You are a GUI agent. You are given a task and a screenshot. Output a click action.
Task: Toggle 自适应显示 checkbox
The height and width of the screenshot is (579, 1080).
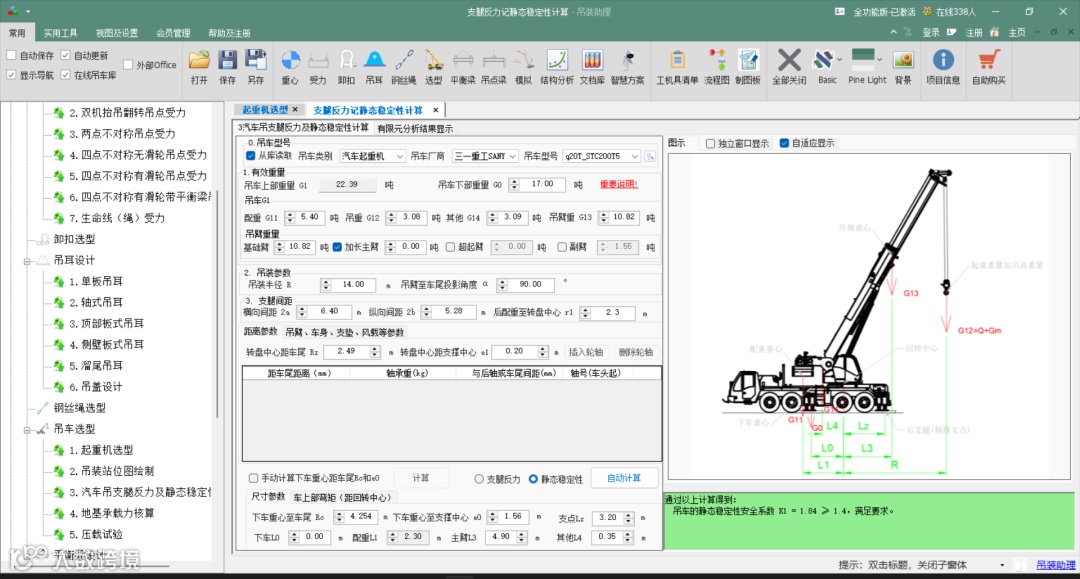click(x=785, y=143)
